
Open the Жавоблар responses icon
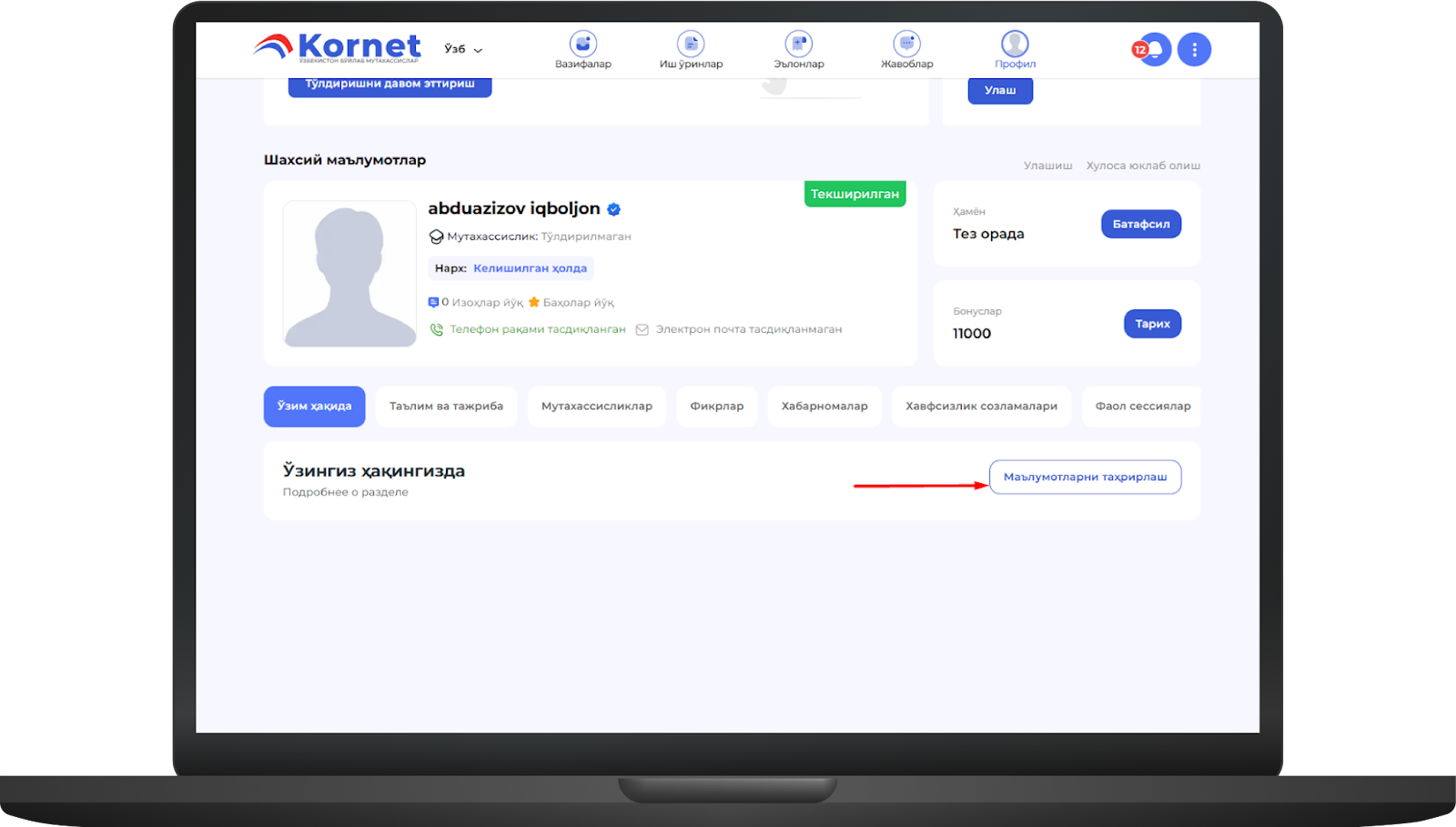coord(906,45)
